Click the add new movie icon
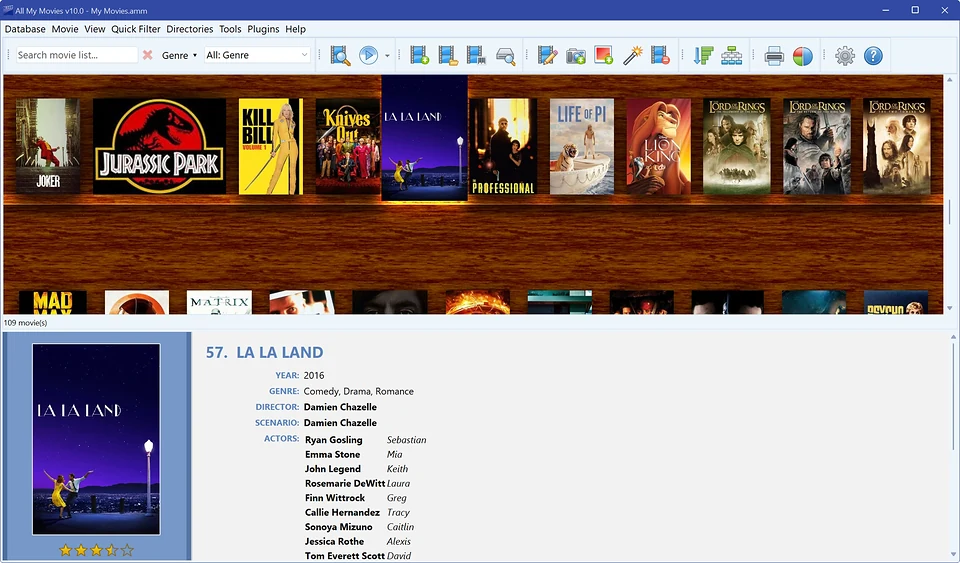 (x=419, y=55)
